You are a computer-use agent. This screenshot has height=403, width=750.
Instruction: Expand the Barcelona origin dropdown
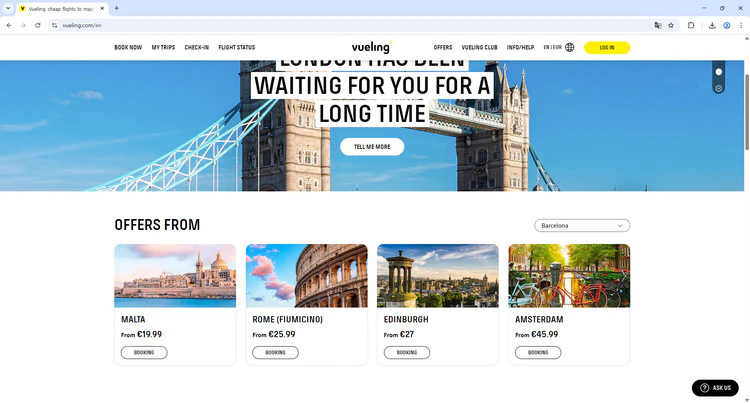[582, 226]
